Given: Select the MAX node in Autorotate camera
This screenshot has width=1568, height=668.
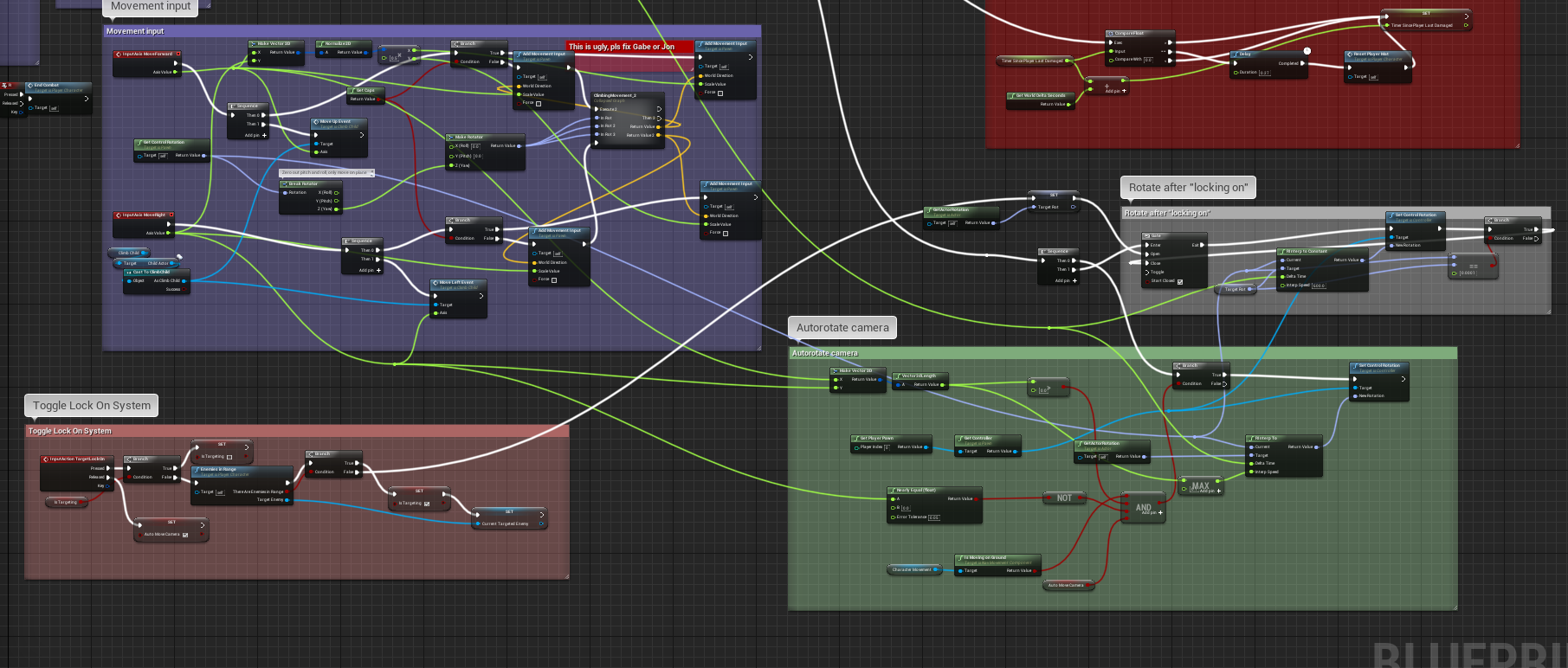Looking at the screenshot, I should [x=1199, y=485].
